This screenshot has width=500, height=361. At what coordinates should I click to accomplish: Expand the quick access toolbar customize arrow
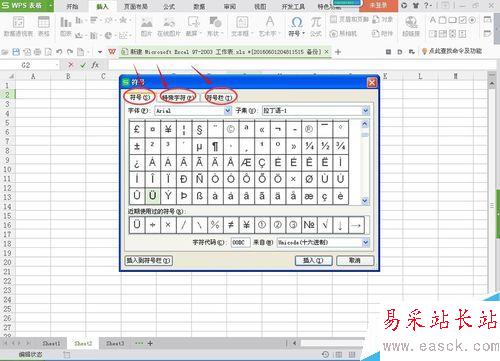[x=100, y=52]
